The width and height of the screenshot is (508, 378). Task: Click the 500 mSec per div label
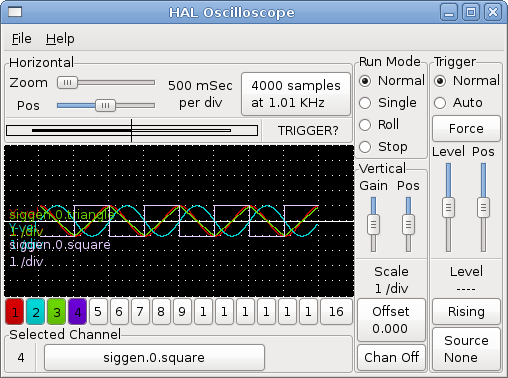pos(200,94)
